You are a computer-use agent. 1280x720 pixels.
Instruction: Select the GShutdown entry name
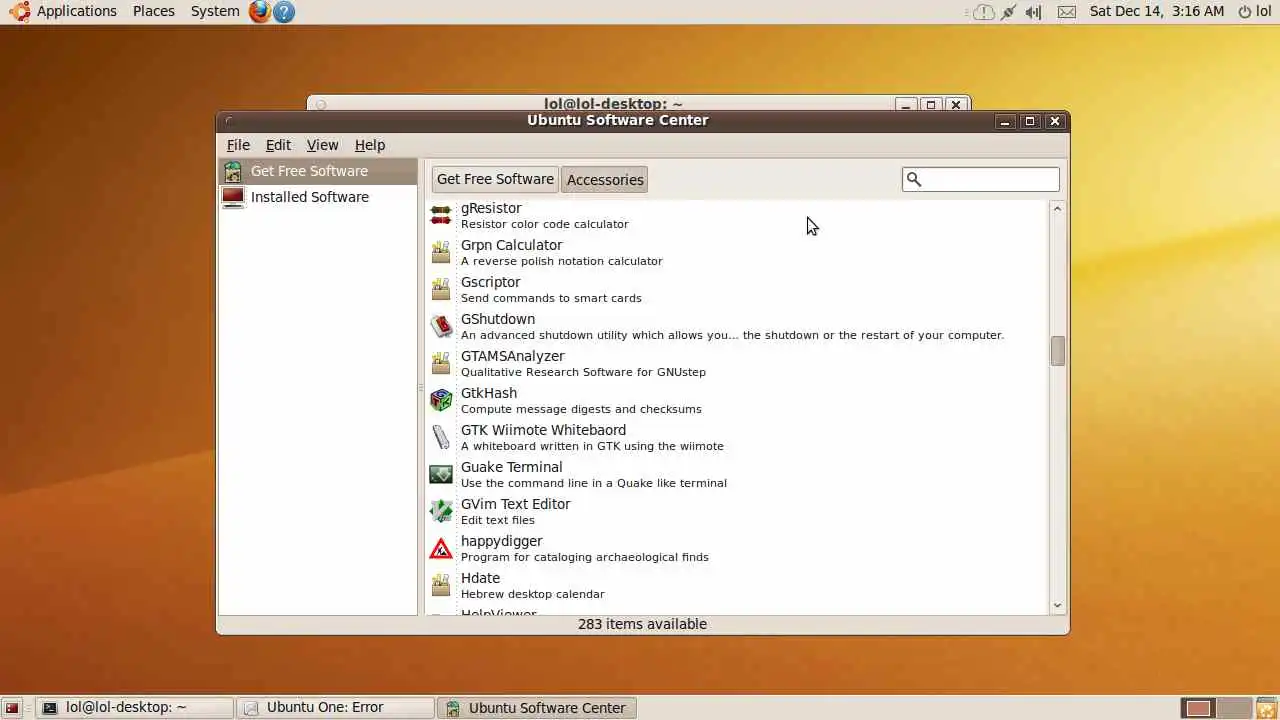click(498, 319)
